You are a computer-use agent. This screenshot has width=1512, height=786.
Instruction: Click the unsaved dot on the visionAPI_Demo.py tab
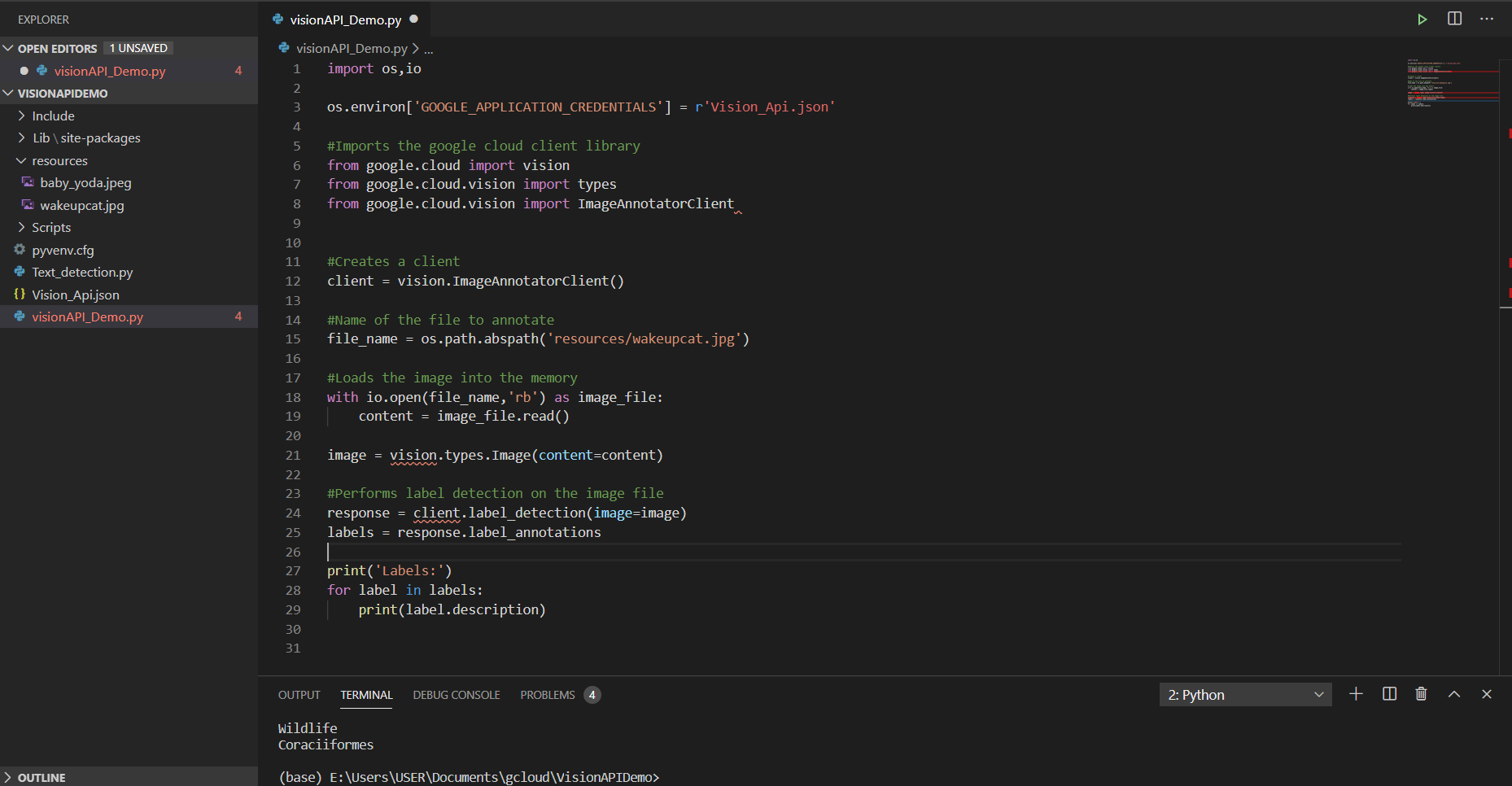(413, 19)
